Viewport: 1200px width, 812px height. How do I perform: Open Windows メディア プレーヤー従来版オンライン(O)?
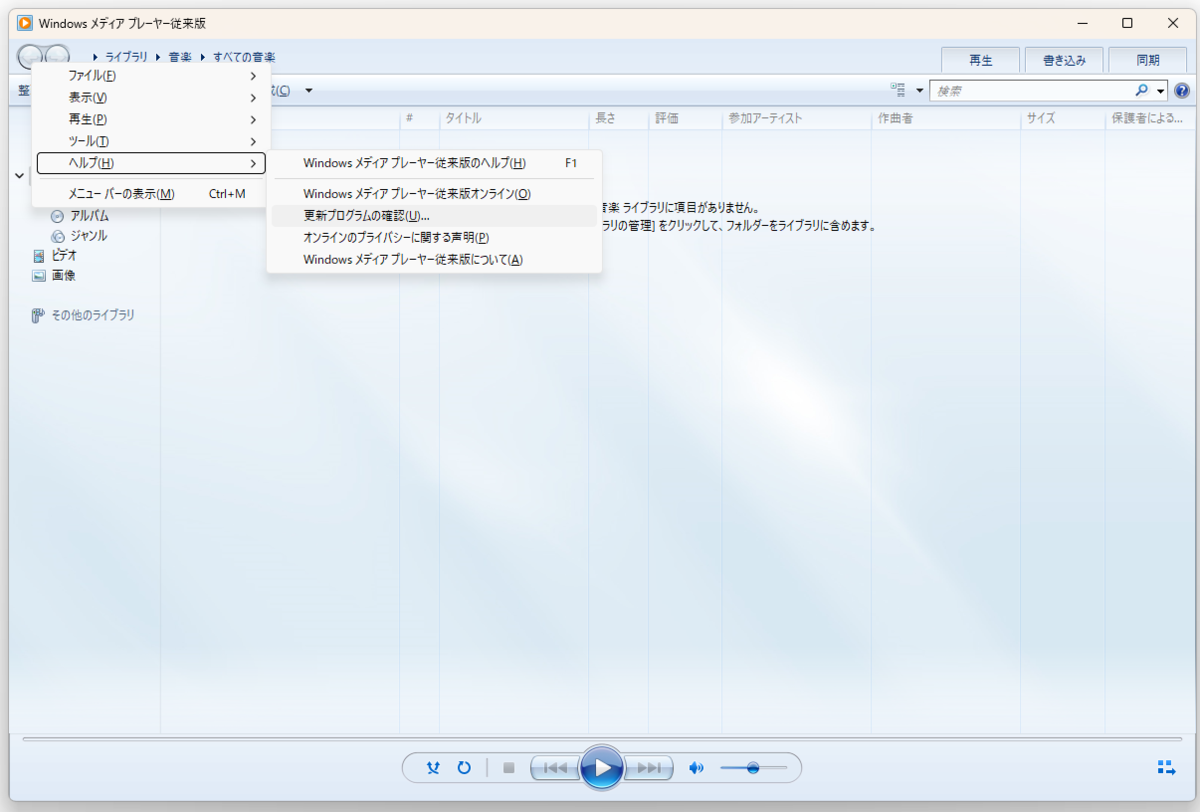click(434, 194)
